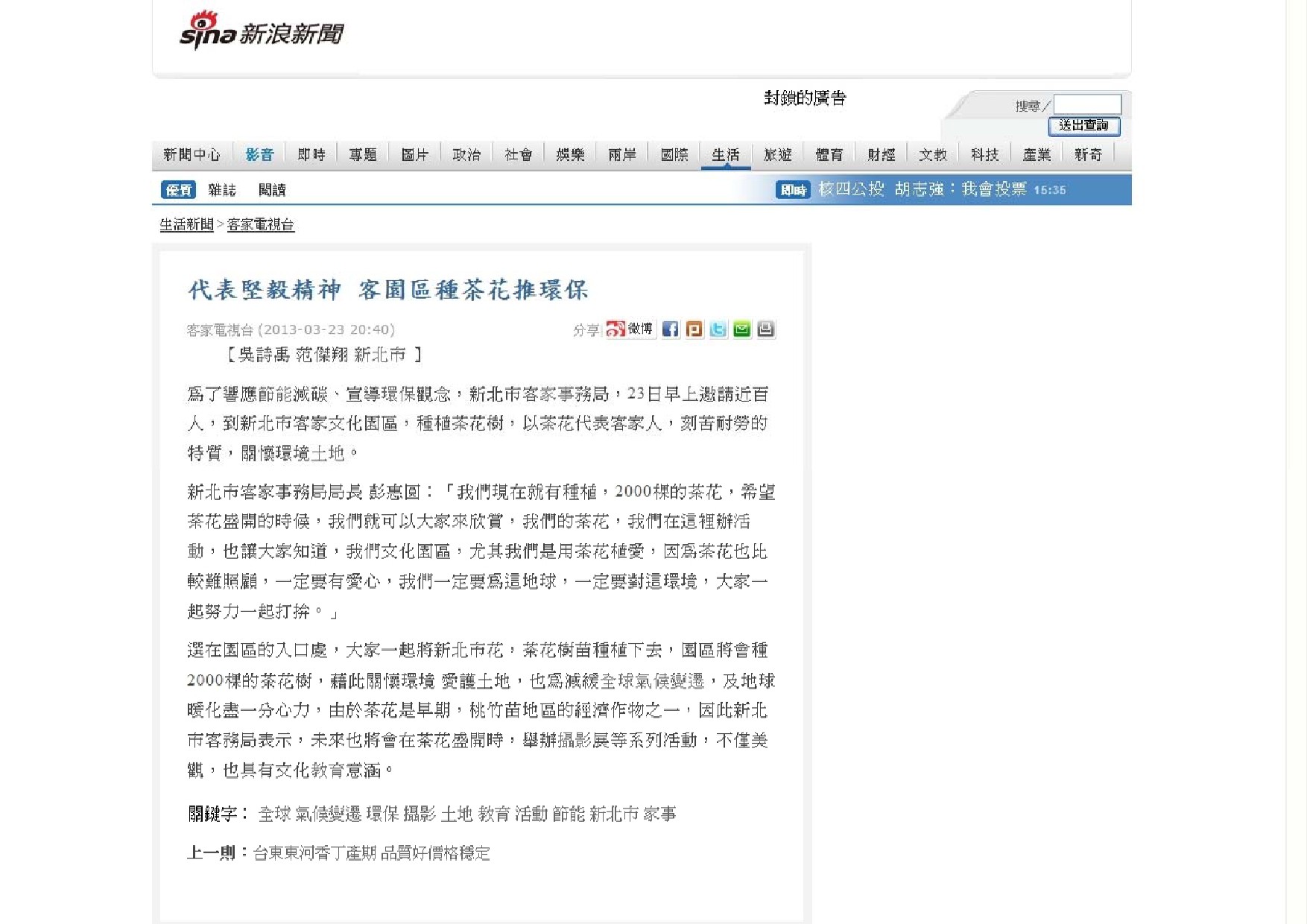Click keyword 活動

[x=531, y=814]
